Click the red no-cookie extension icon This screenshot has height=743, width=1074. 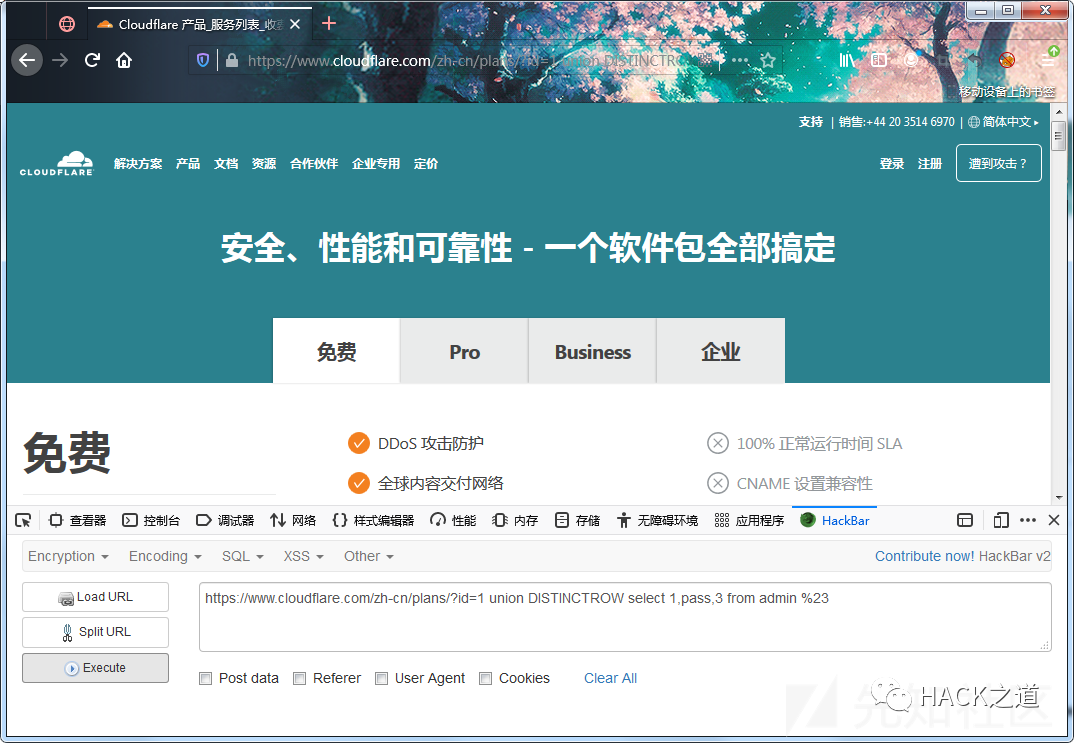point(1007,60)
